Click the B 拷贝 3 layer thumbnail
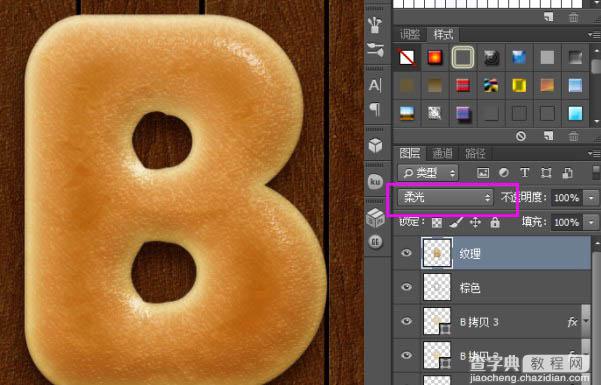The height and width of the screenshot is (385, 601). click(437, 321)
